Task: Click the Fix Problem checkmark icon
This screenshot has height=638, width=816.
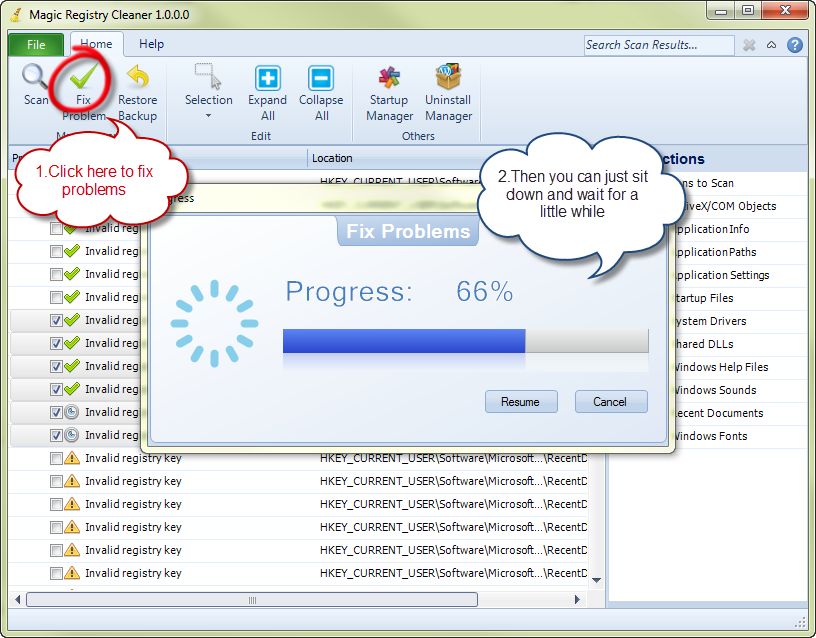Action: coord(83,78)
